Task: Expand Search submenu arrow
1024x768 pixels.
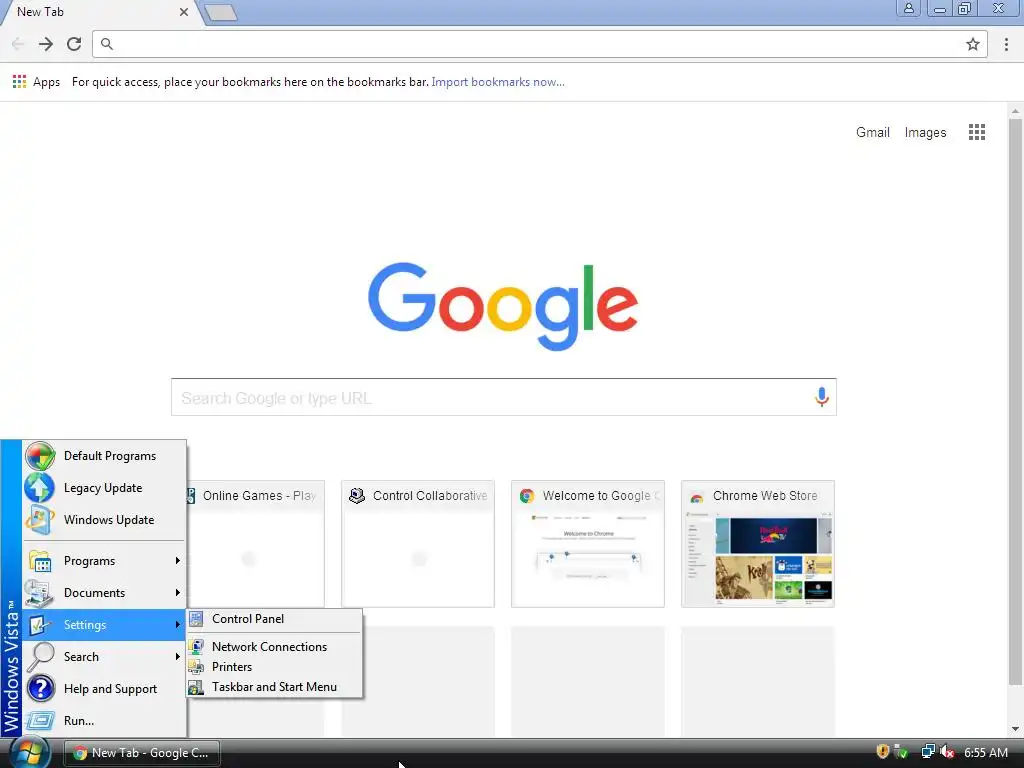Action: (178, 657)
